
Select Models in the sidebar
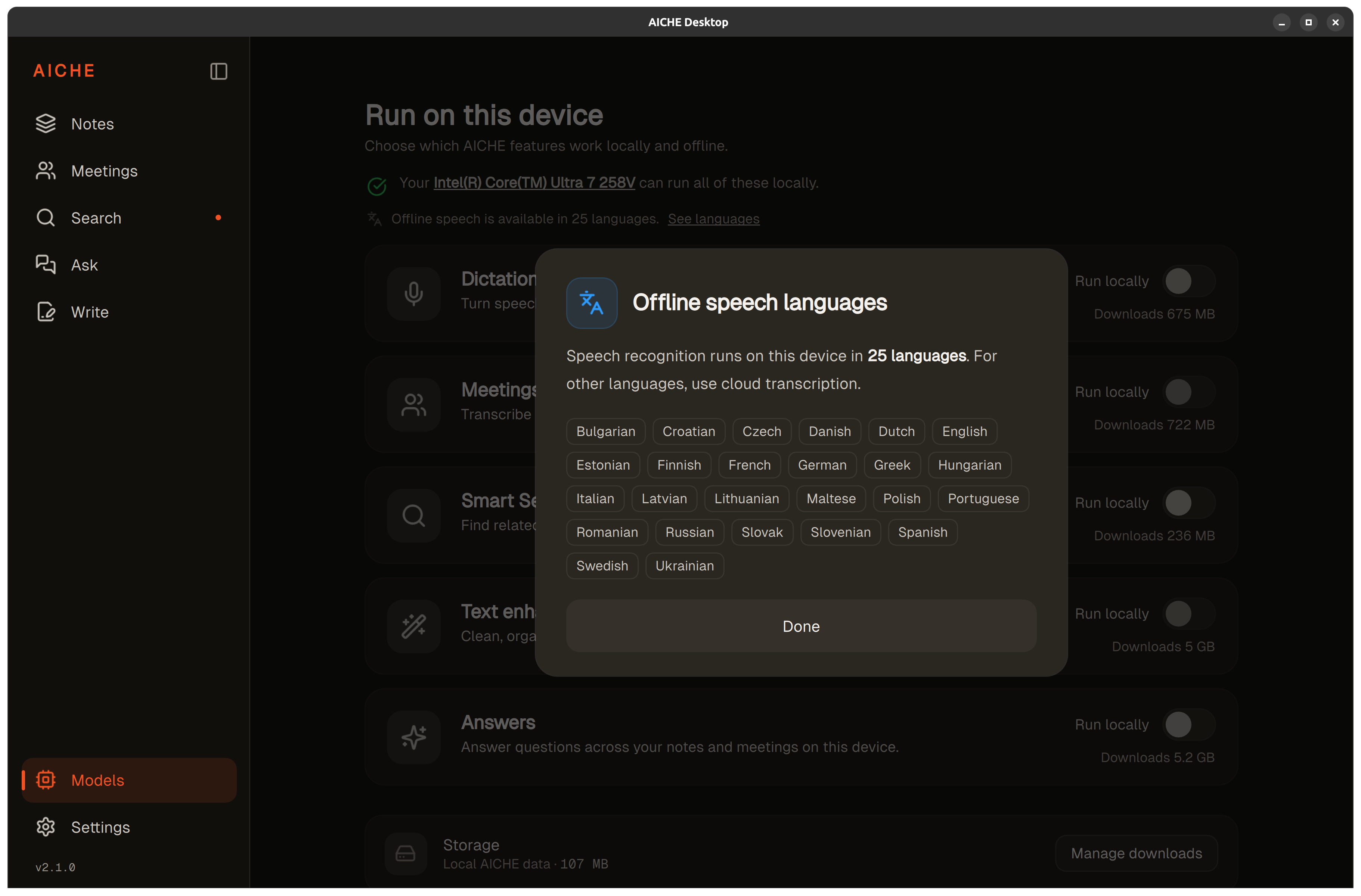[129, 780]
